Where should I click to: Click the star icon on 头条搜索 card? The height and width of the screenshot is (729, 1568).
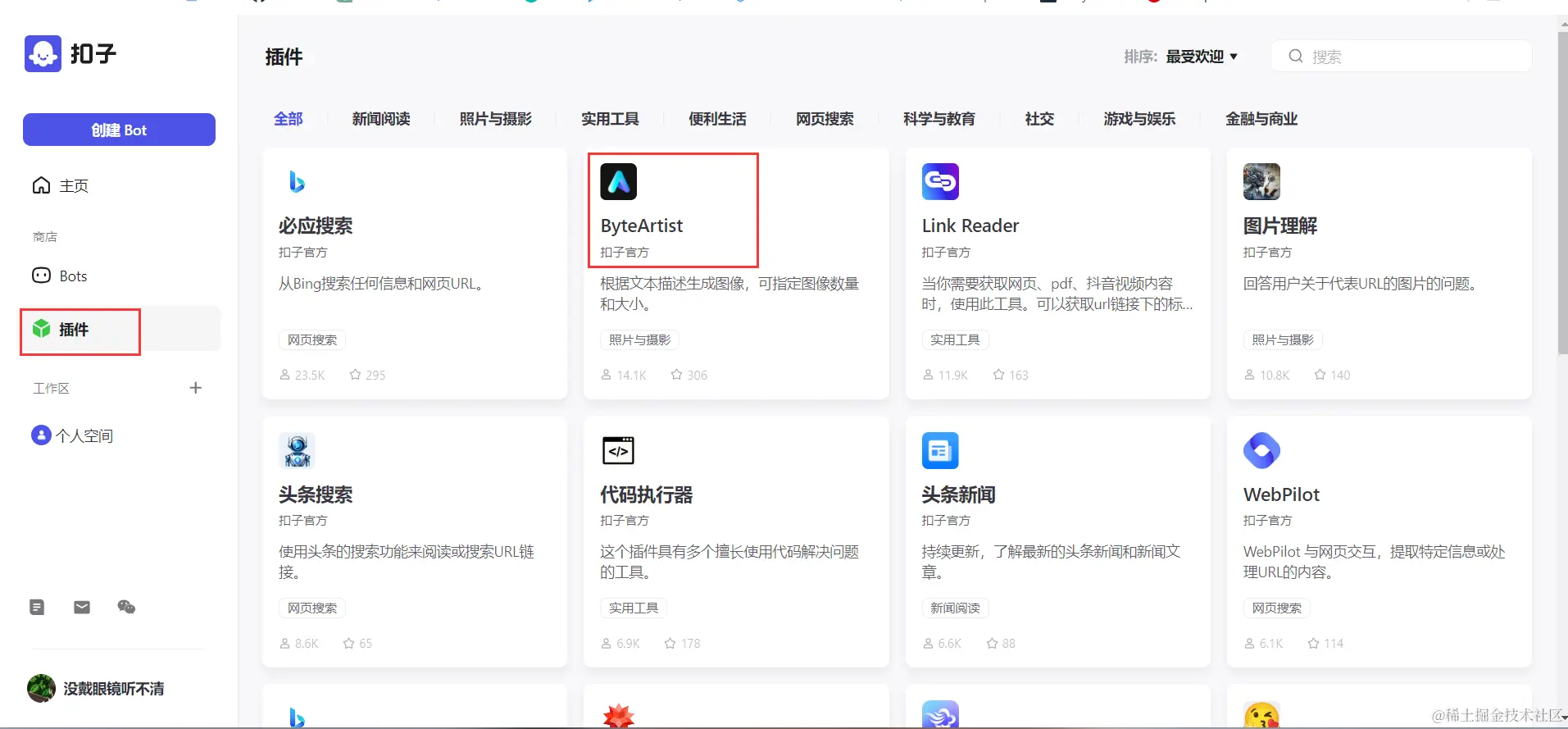click(348, 643)
